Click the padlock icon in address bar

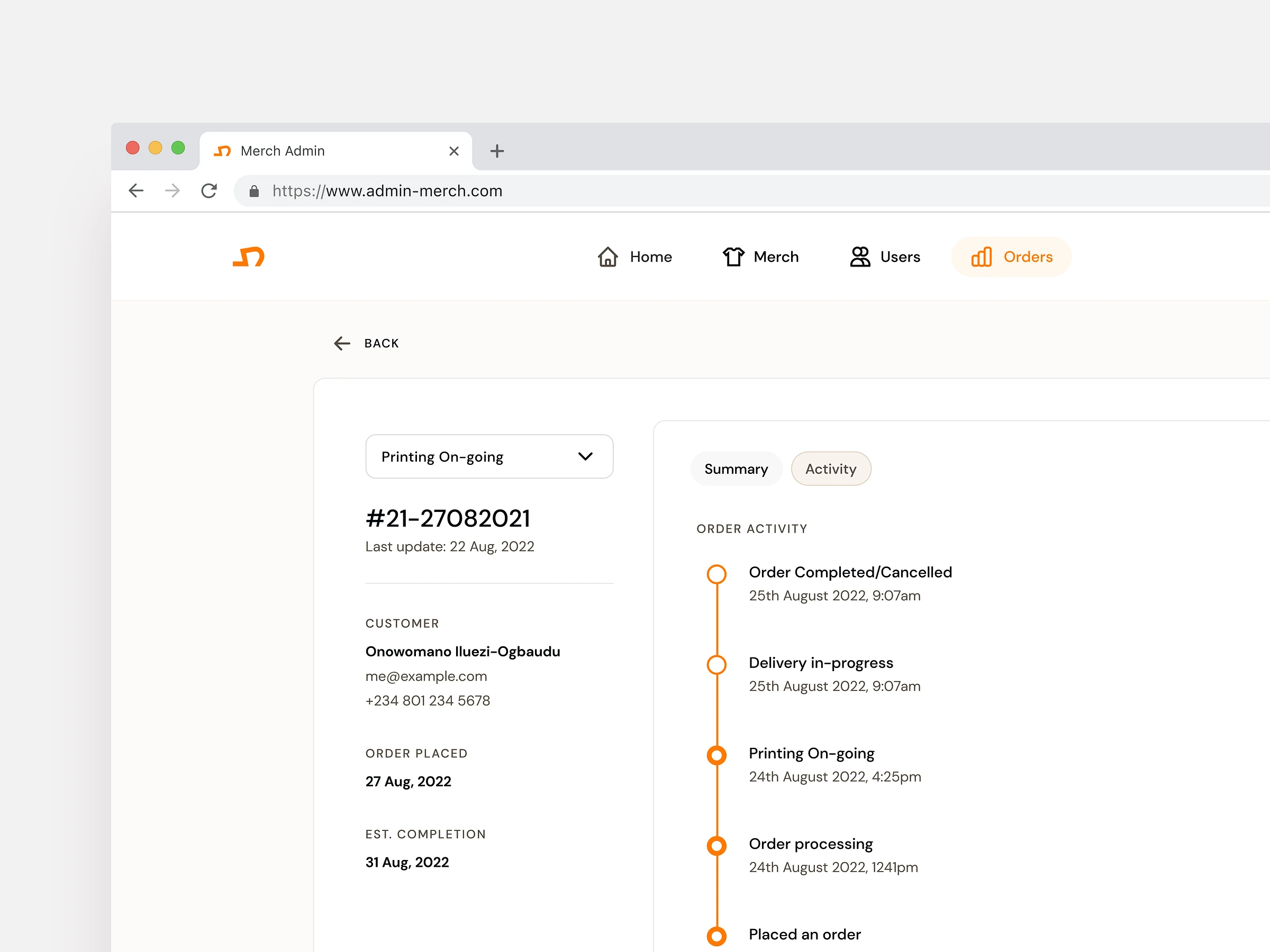pyautogui.click(x=254, y=191)
